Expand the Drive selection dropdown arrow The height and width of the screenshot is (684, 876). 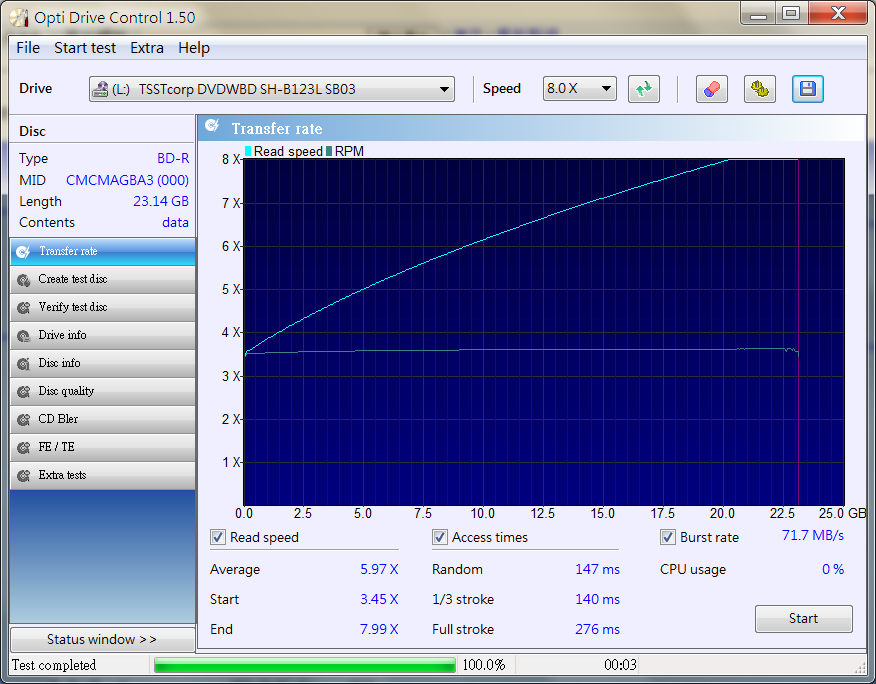tap(444, 89)
